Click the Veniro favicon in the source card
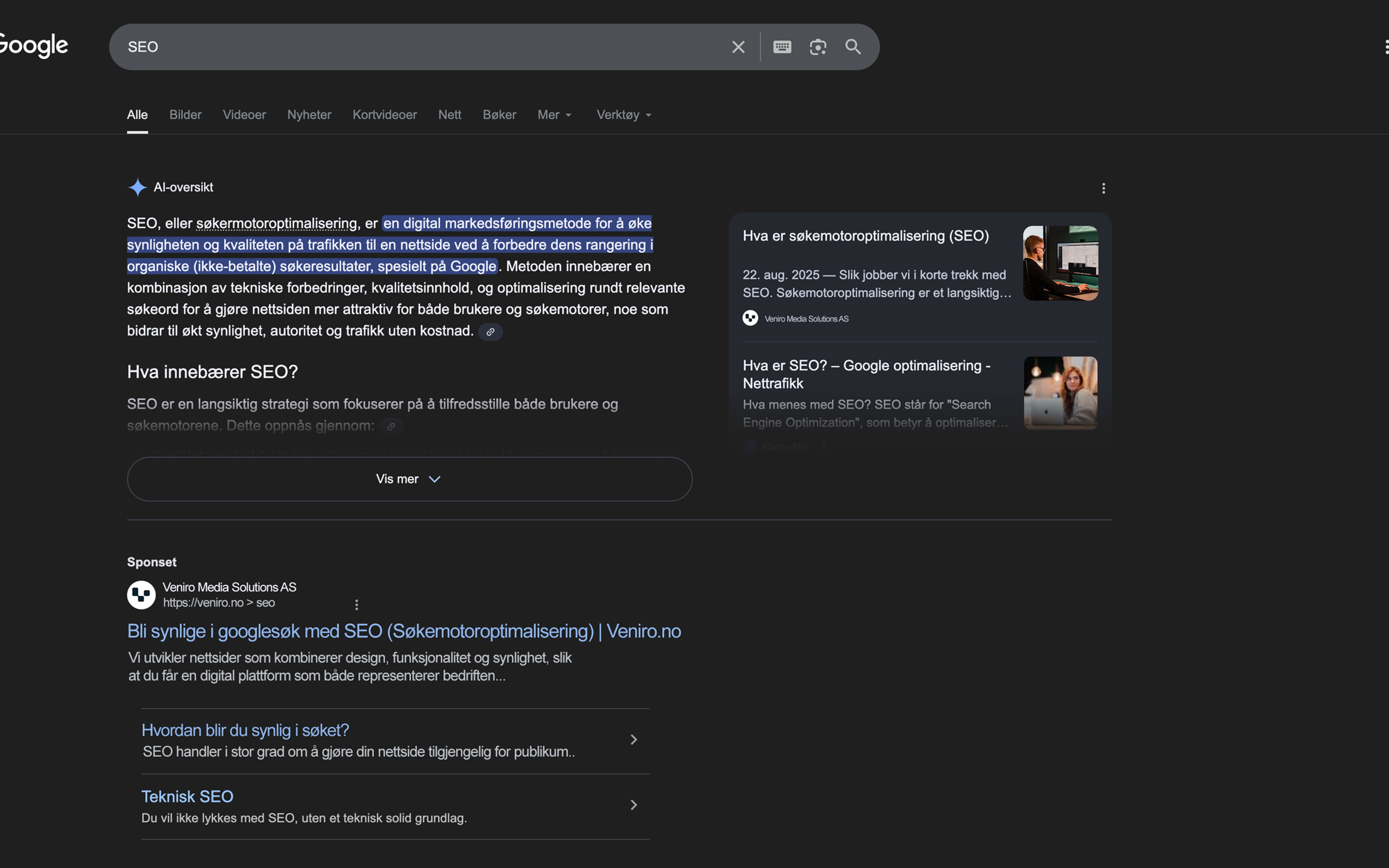This screenshot has width=1389, height=868. click(750, 318)
